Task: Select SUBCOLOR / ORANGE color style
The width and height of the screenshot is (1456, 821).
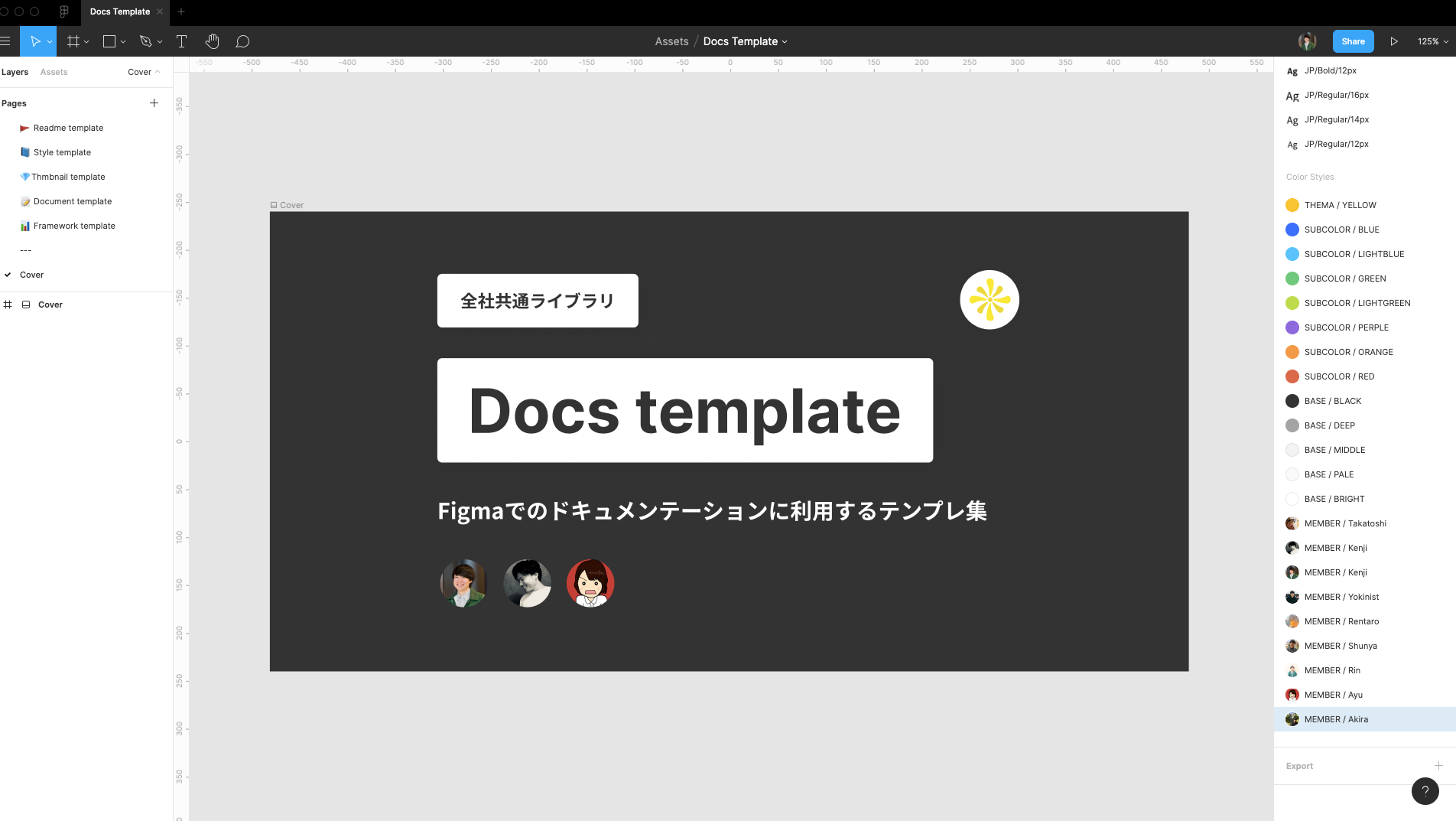Action: click(x=1365, y=352)
